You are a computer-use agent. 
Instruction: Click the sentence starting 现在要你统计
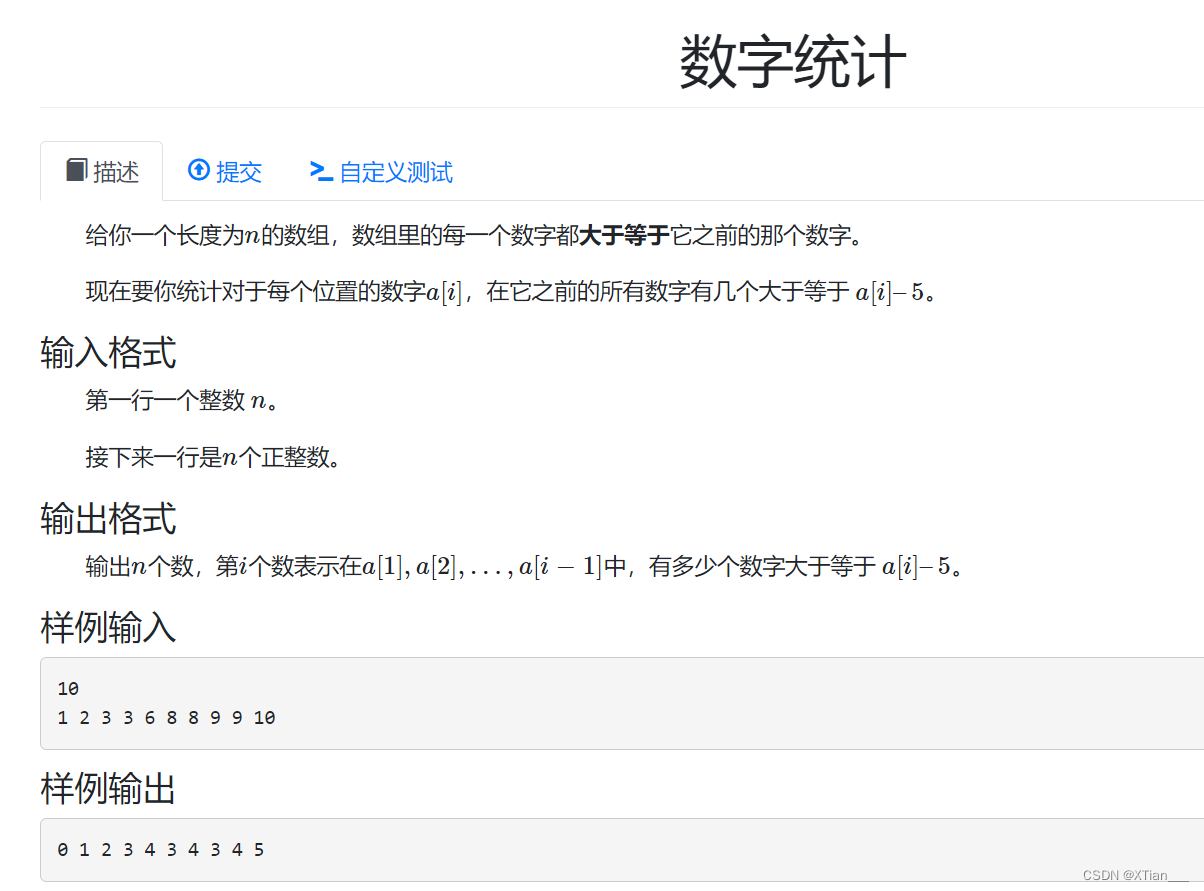pos(512,293)
